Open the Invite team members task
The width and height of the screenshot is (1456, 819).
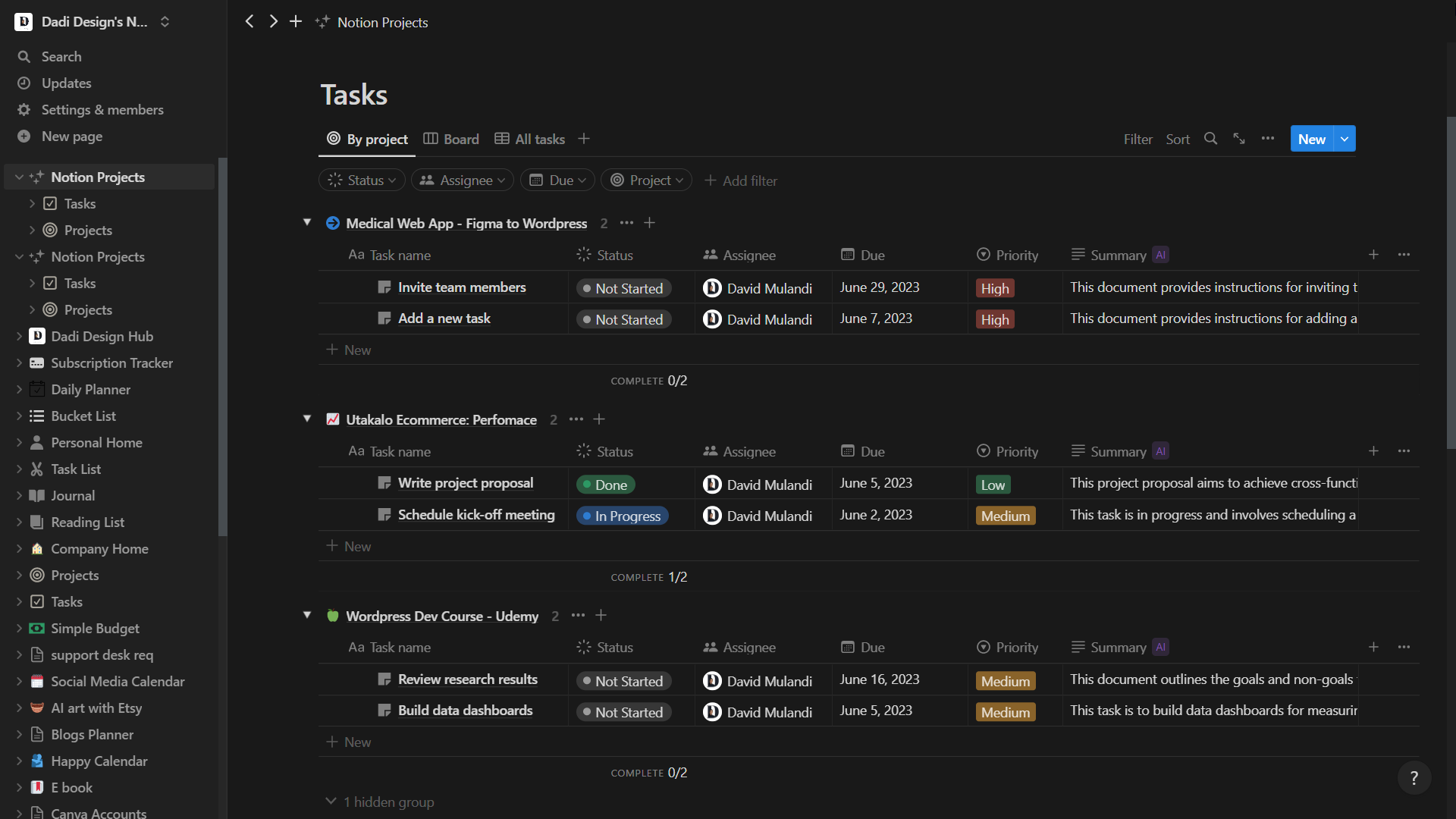(x=462, y=287)
